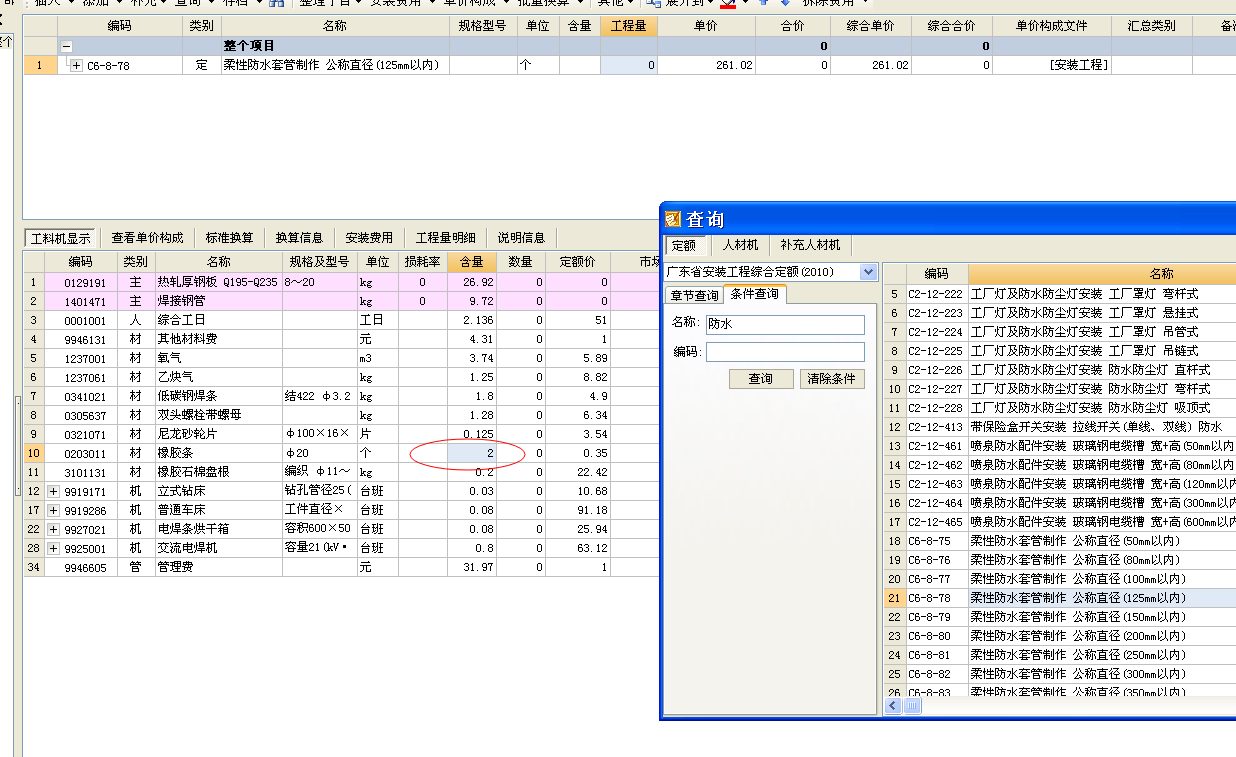Select the 人材机 tab in 查询 dialog
The image size is (1236, 757).
point(740,245)
